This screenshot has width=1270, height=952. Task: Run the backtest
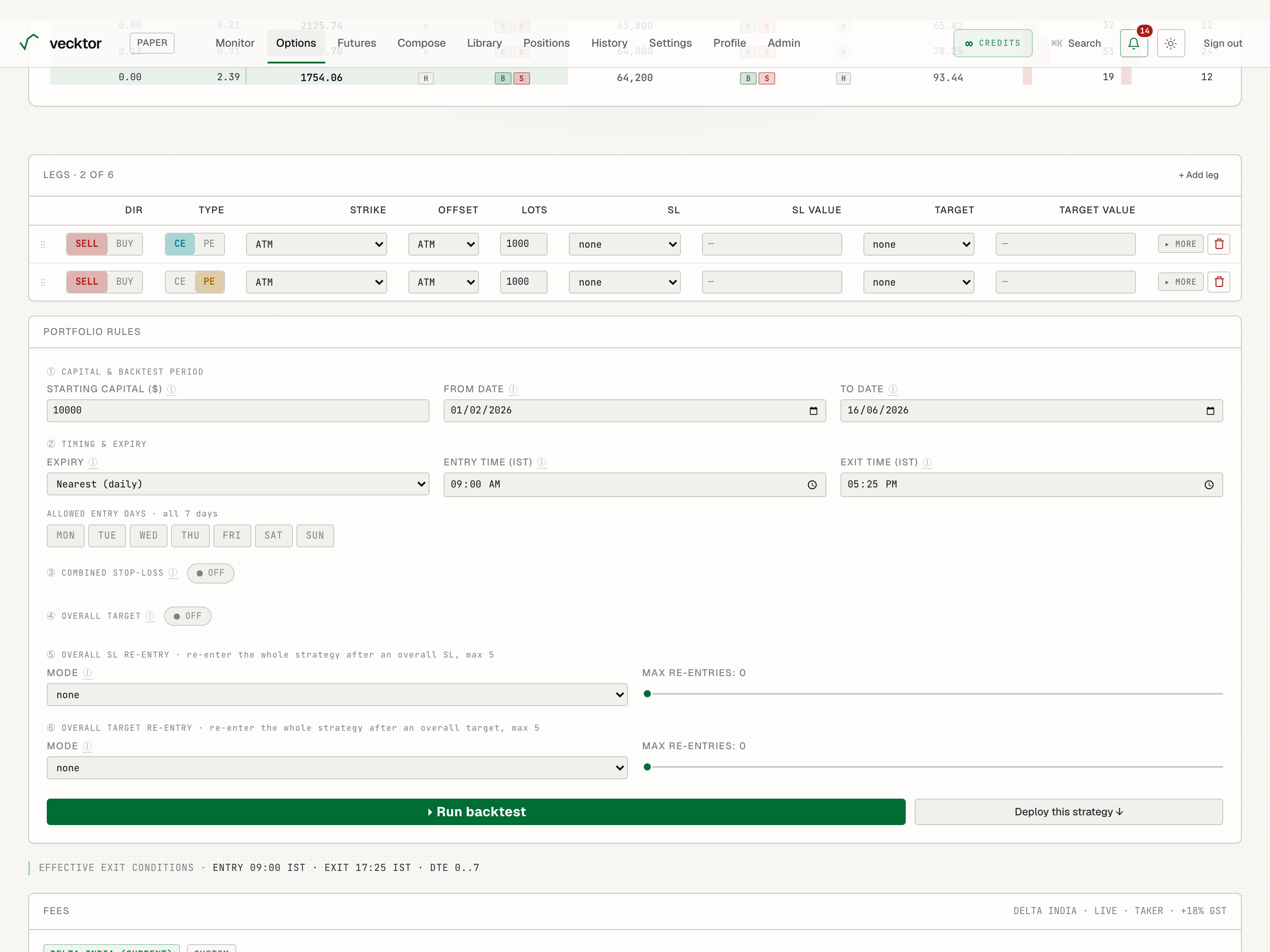coord(476,812)
